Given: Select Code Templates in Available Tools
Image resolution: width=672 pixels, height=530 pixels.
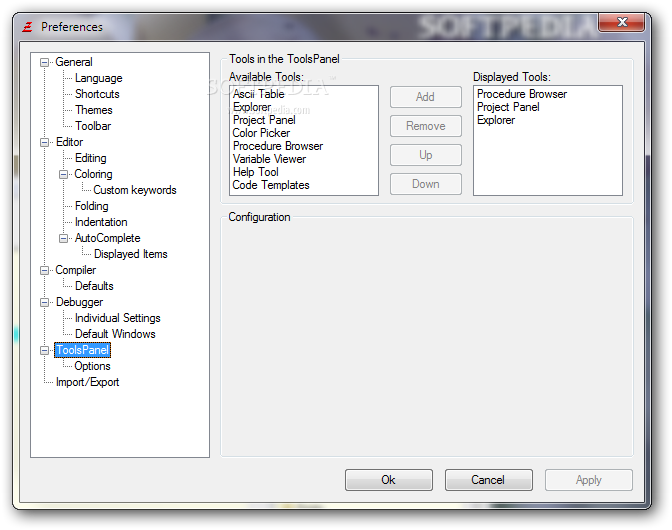Looking at the screenshot, I should click(271, 185).
